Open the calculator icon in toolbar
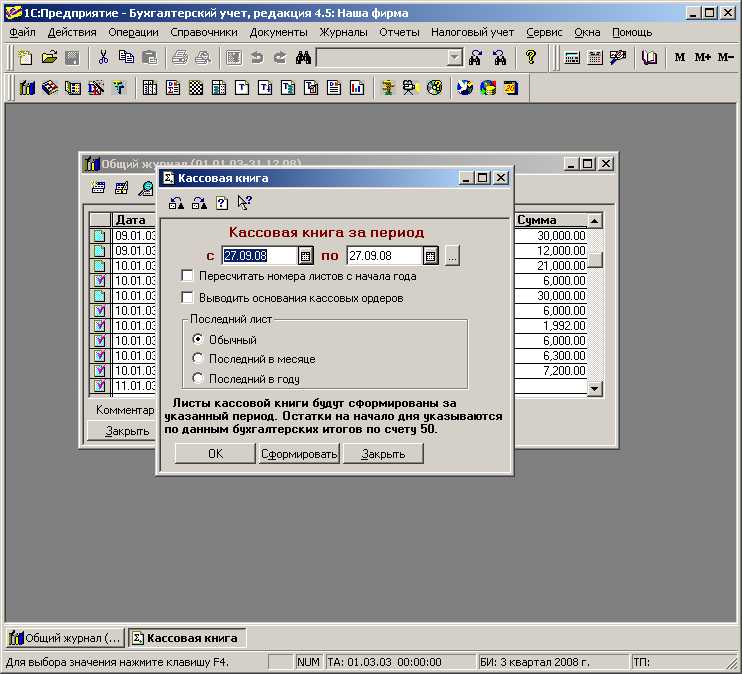The width and height of the screenshot is (742, 674). coord(573,58)
